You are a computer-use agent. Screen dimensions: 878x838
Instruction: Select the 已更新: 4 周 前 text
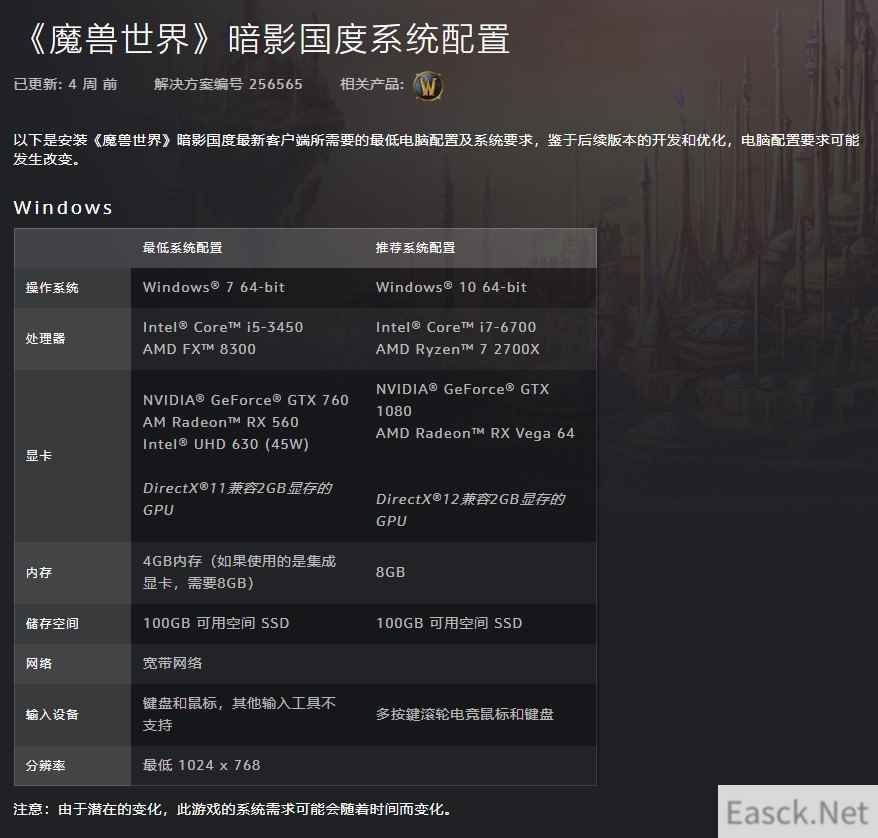tap(66, 85)
